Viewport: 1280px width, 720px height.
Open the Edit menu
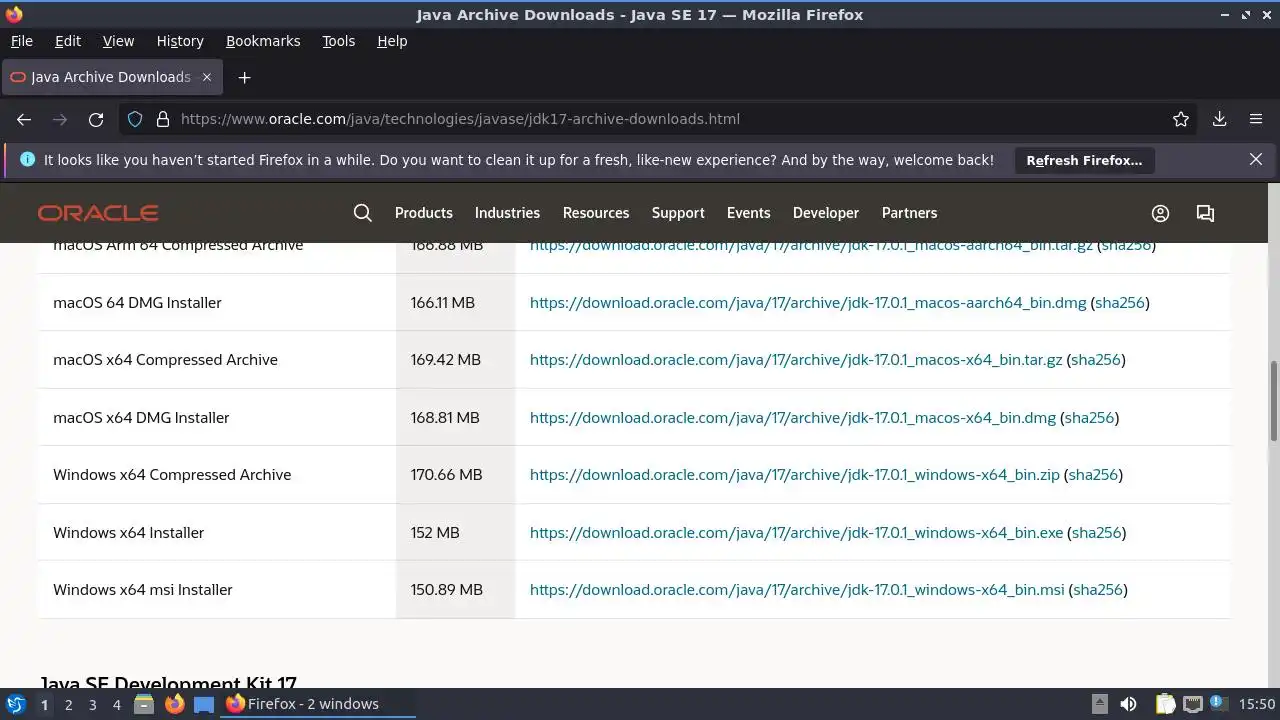click(68, 41)
